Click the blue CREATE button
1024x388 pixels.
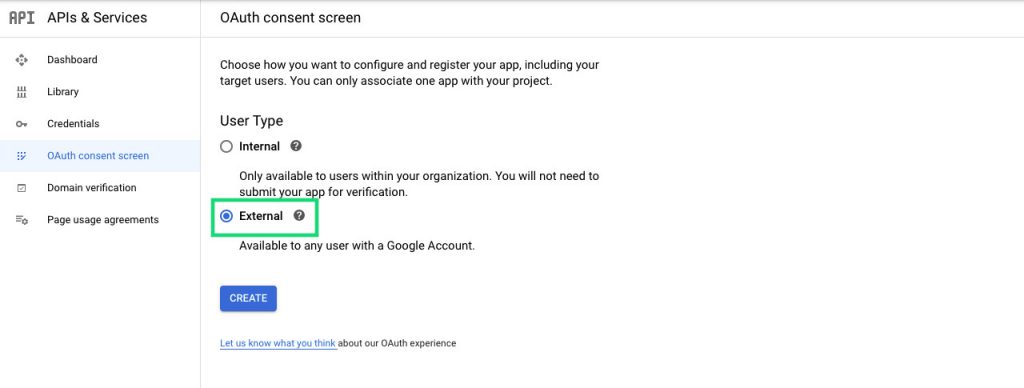coord(248,299)
